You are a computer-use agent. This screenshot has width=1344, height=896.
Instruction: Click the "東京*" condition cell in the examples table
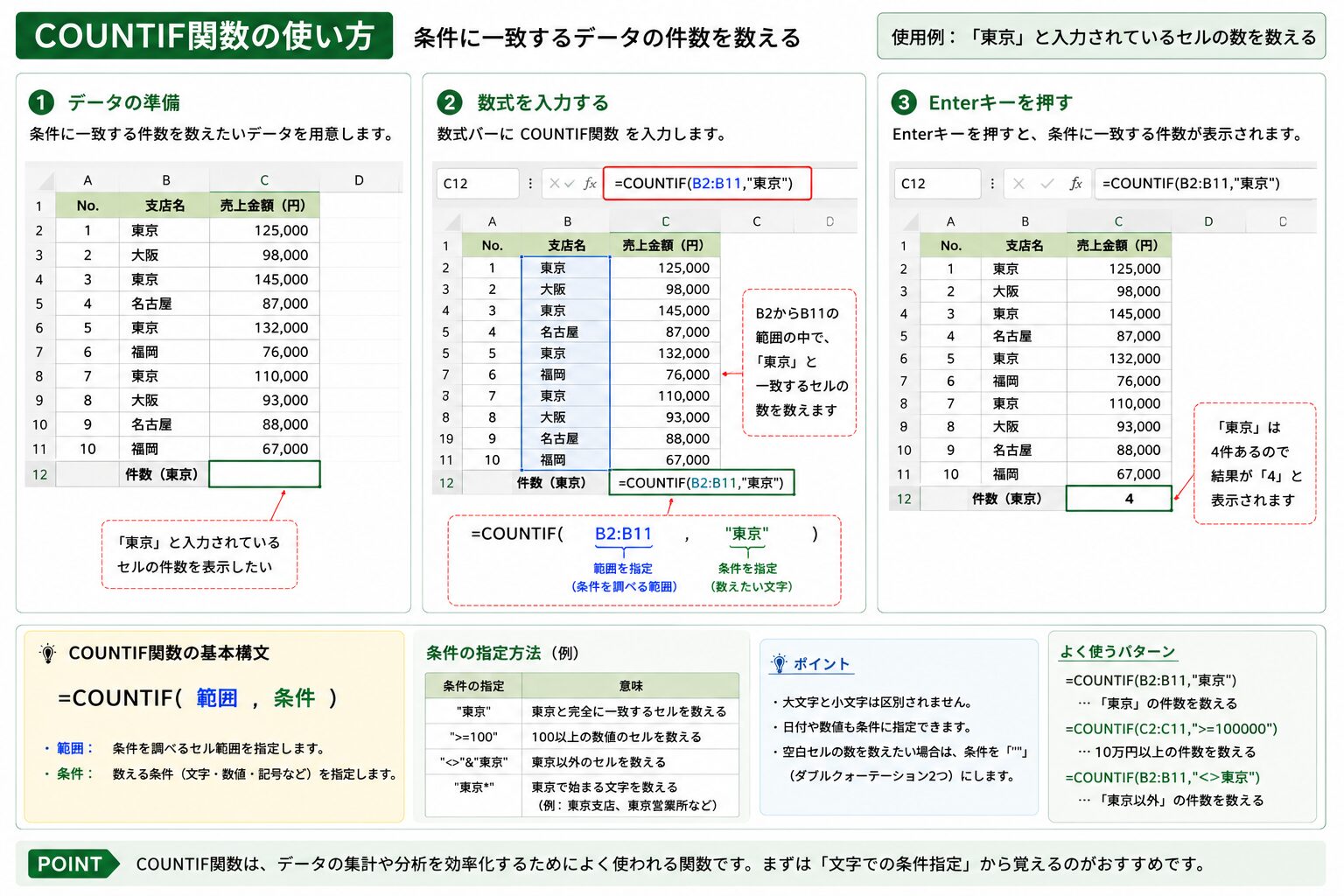(x=473, y=796)
